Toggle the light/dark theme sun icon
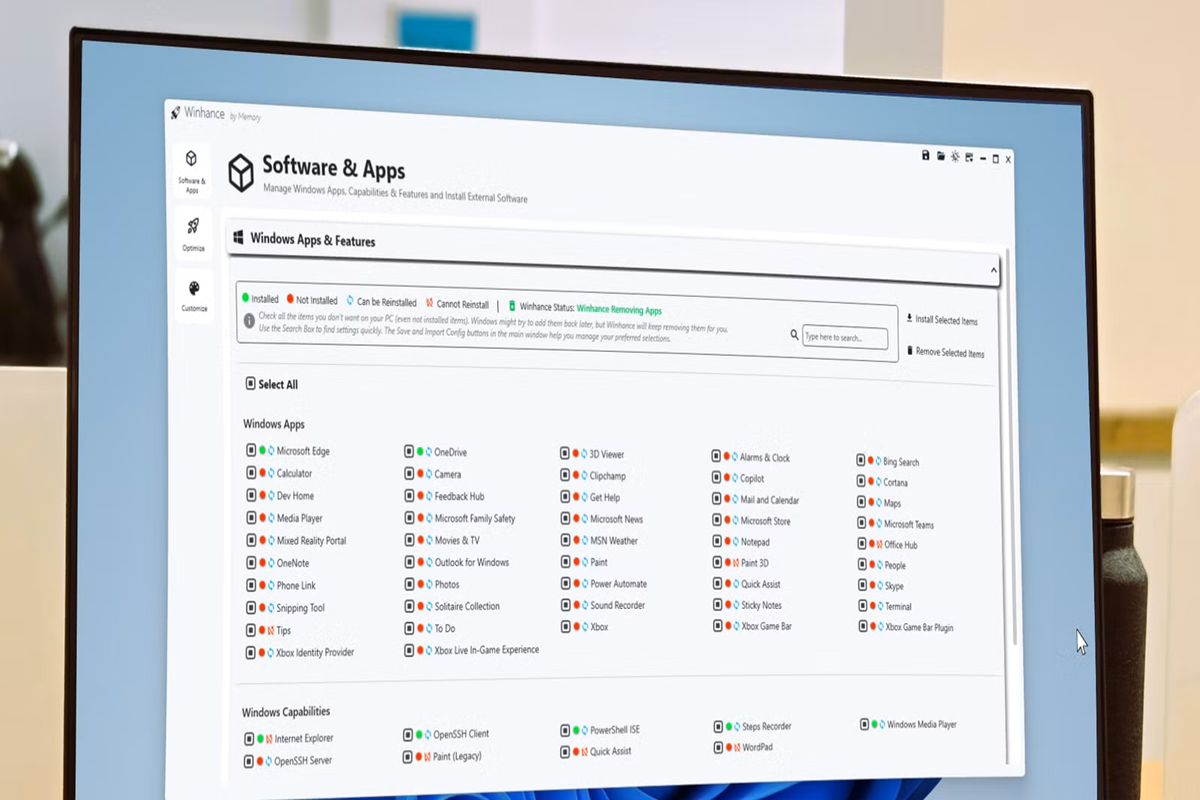This screenshot has width=1200, height=800. [955, 156]
